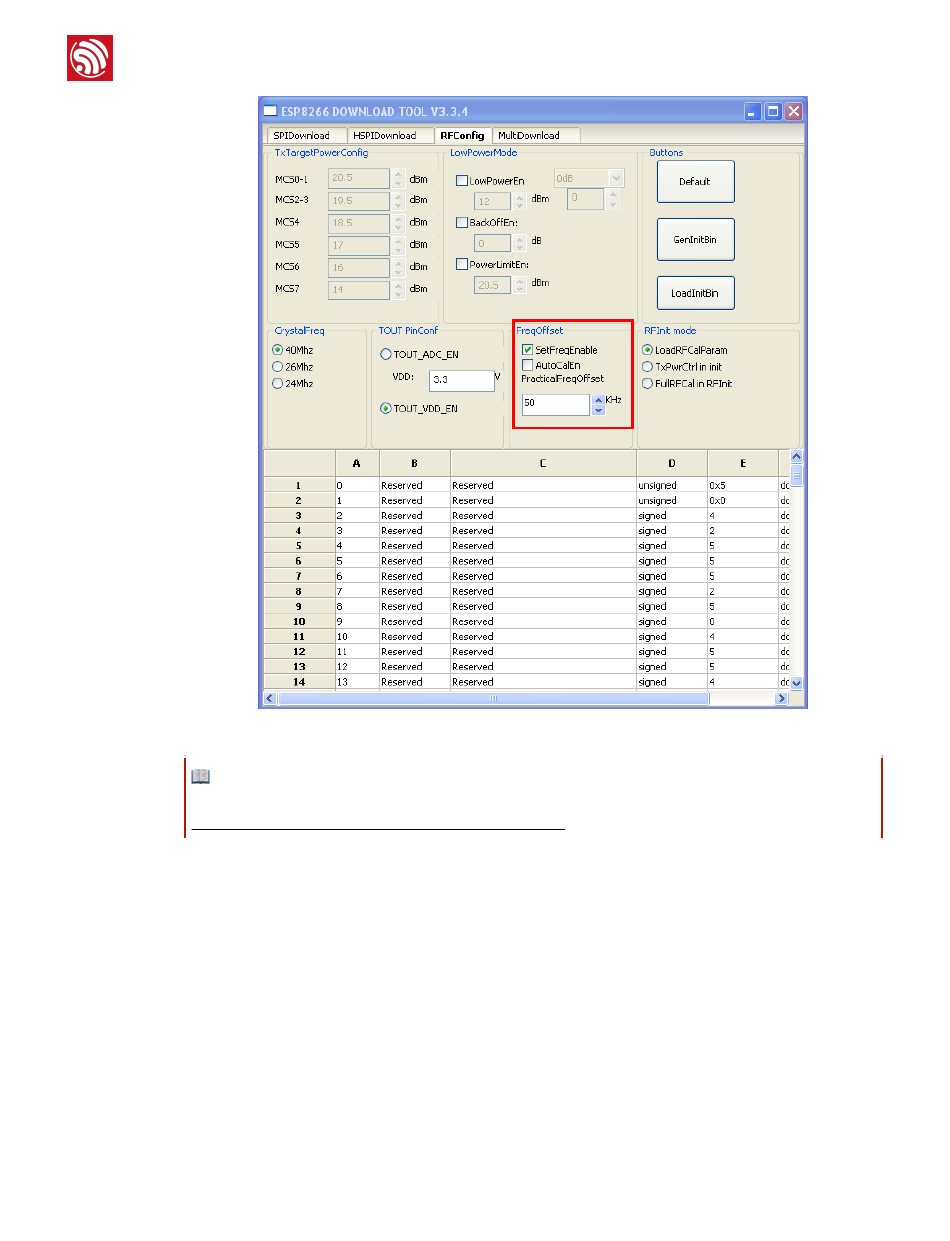Click the PowerLimitEn dBm value field

click(492, 285)
